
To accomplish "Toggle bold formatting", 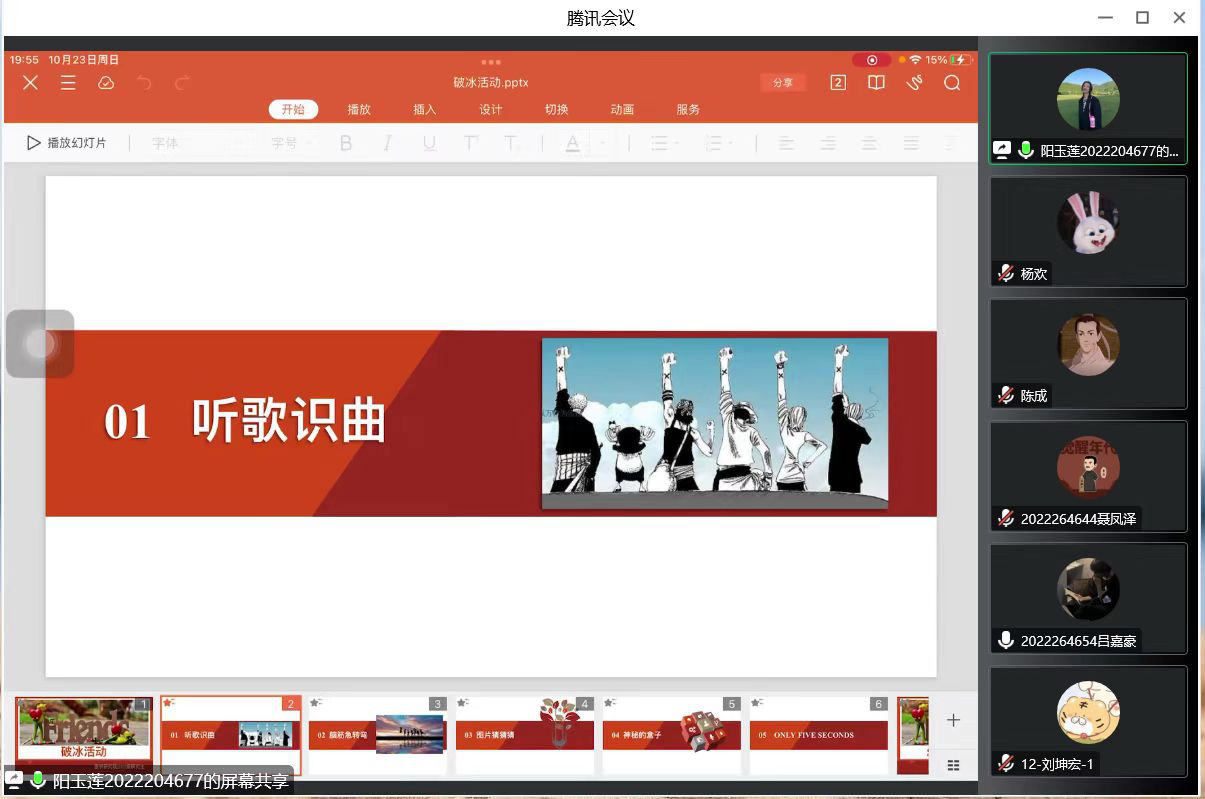I will tap(346, 143).
